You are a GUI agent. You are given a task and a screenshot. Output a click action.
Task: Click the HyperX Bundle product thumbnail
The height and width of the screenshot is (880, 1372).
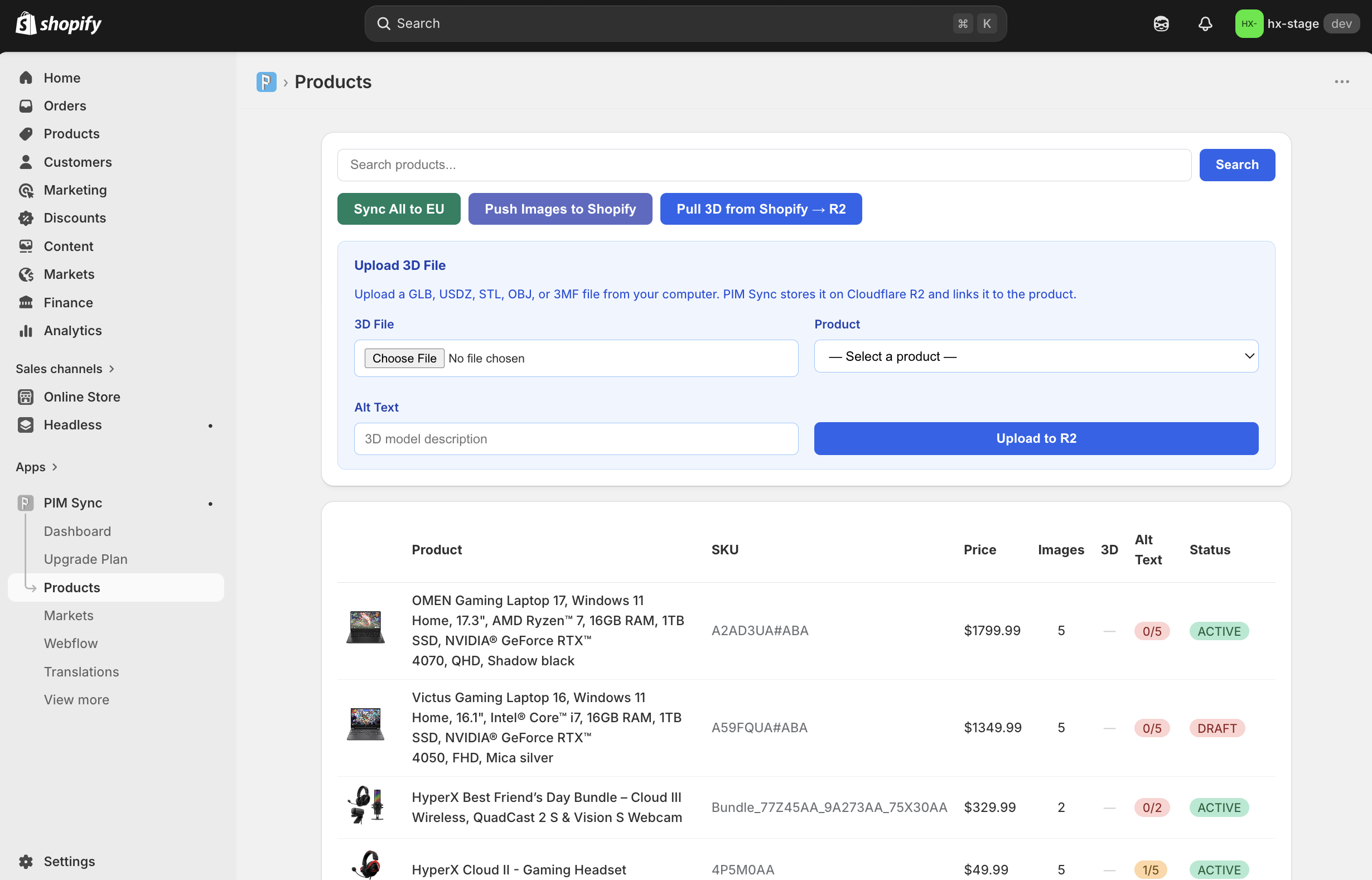(x=366, y=805)
